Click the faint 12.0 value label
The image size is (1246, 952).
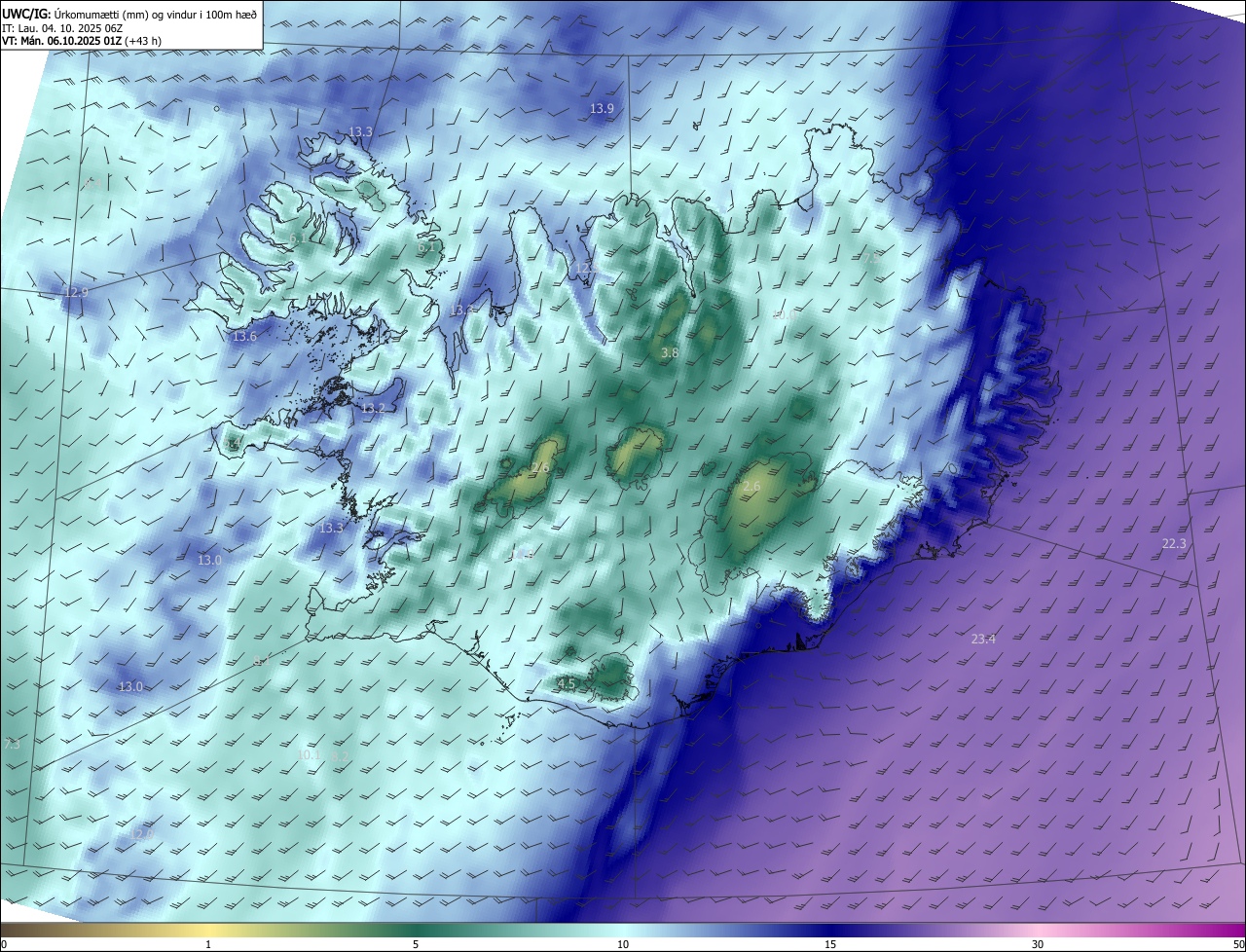142,834
